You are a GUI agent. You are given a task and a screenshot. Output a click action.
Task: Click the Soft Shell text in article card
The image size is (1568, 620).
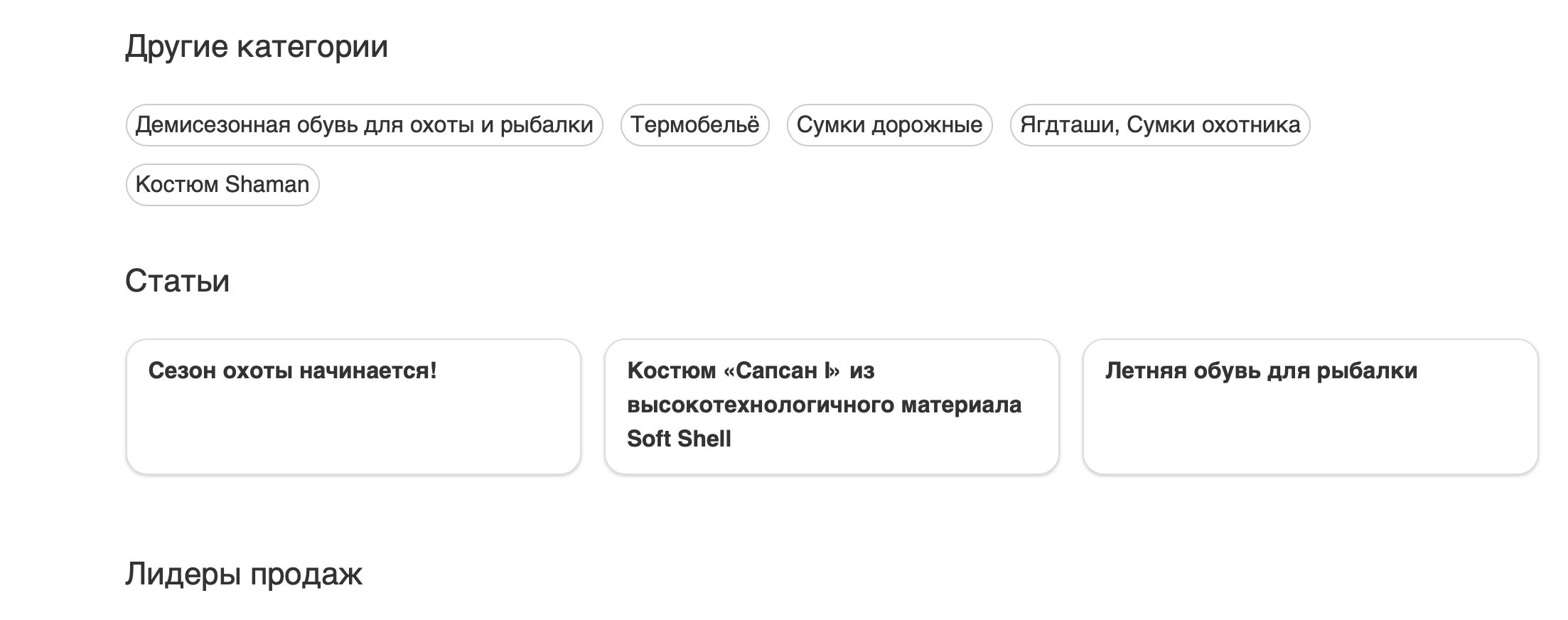tap(679, 439)
